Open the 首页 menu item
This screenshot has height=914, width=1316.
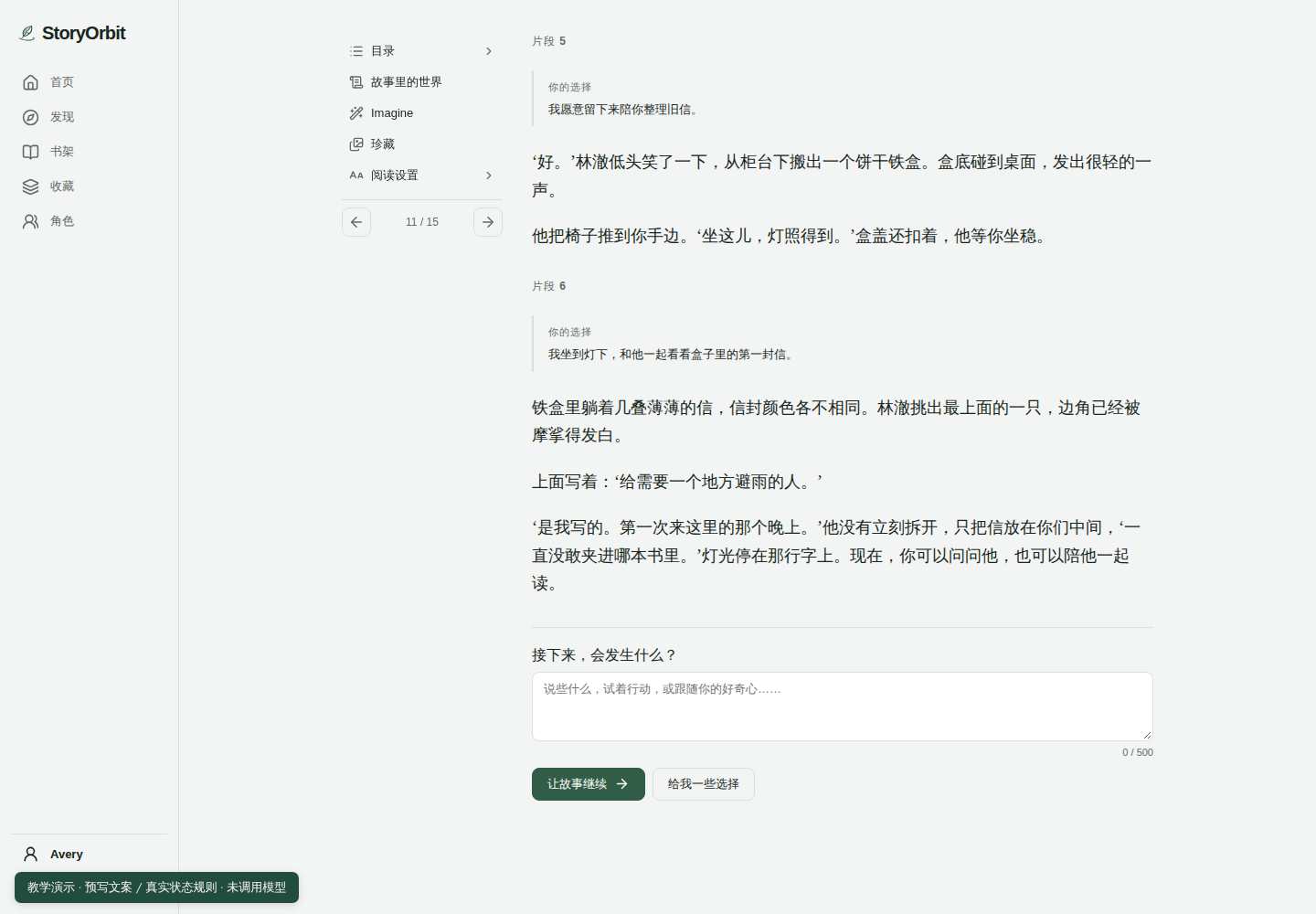pyautogui.click(x=89, y=82)
